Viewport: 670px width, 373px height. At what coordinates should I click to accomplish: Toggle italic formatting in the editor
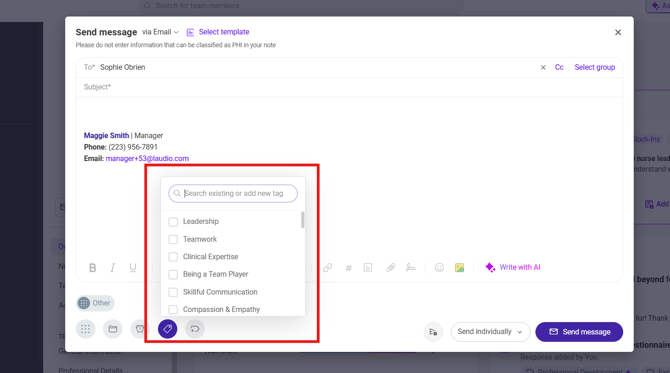(x=112, y=268)
